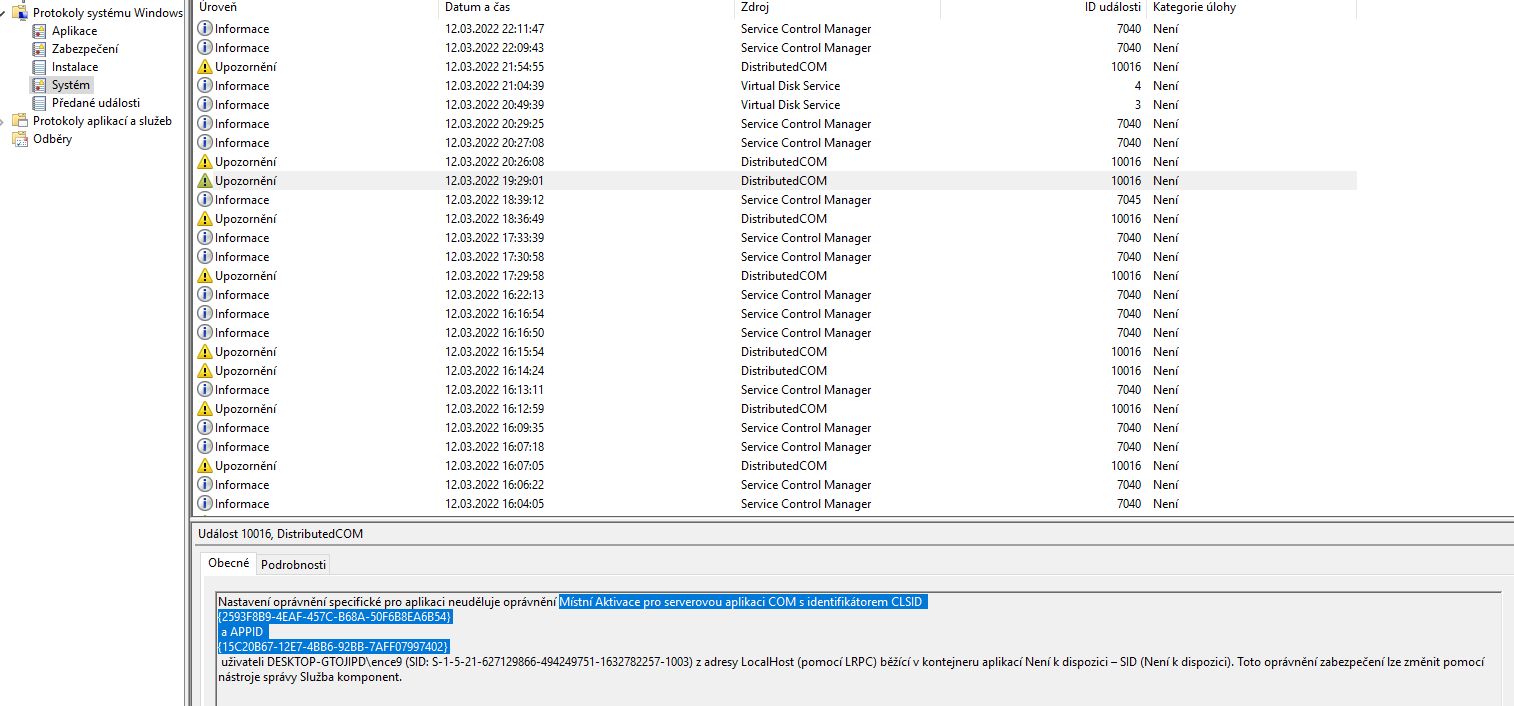Image resolution: width=1514 pixels, height=706 pixels.
Task: Click the warning icon of the 18:36:49 event
Action: click(x=205, y=219)
